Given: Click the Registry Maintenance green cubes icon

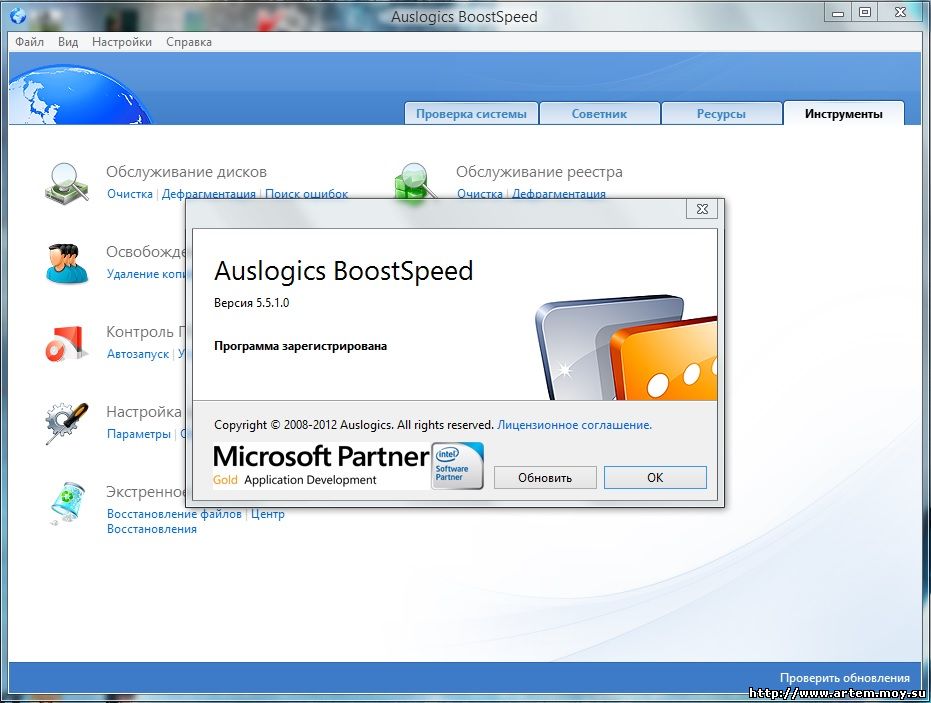Looking at the screenshot, I should pos(414,183).
